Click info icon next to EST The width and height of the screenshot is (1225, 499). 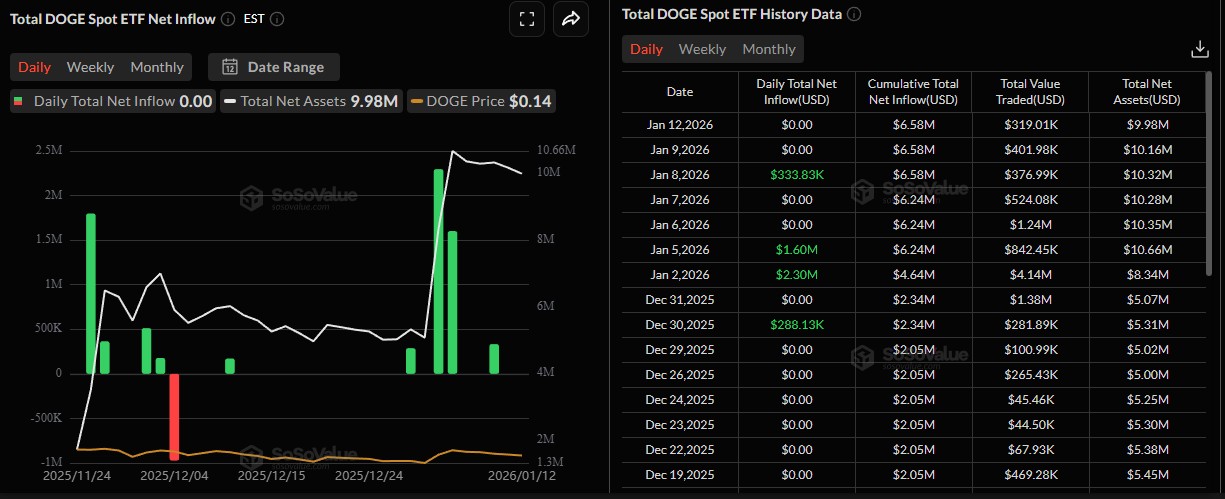click(277, 18)
